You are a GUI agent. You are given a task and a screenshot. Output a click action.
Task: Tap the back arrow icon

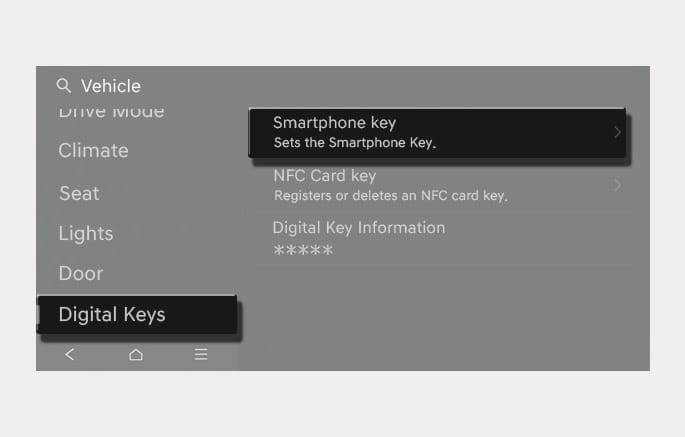[69, 354]
